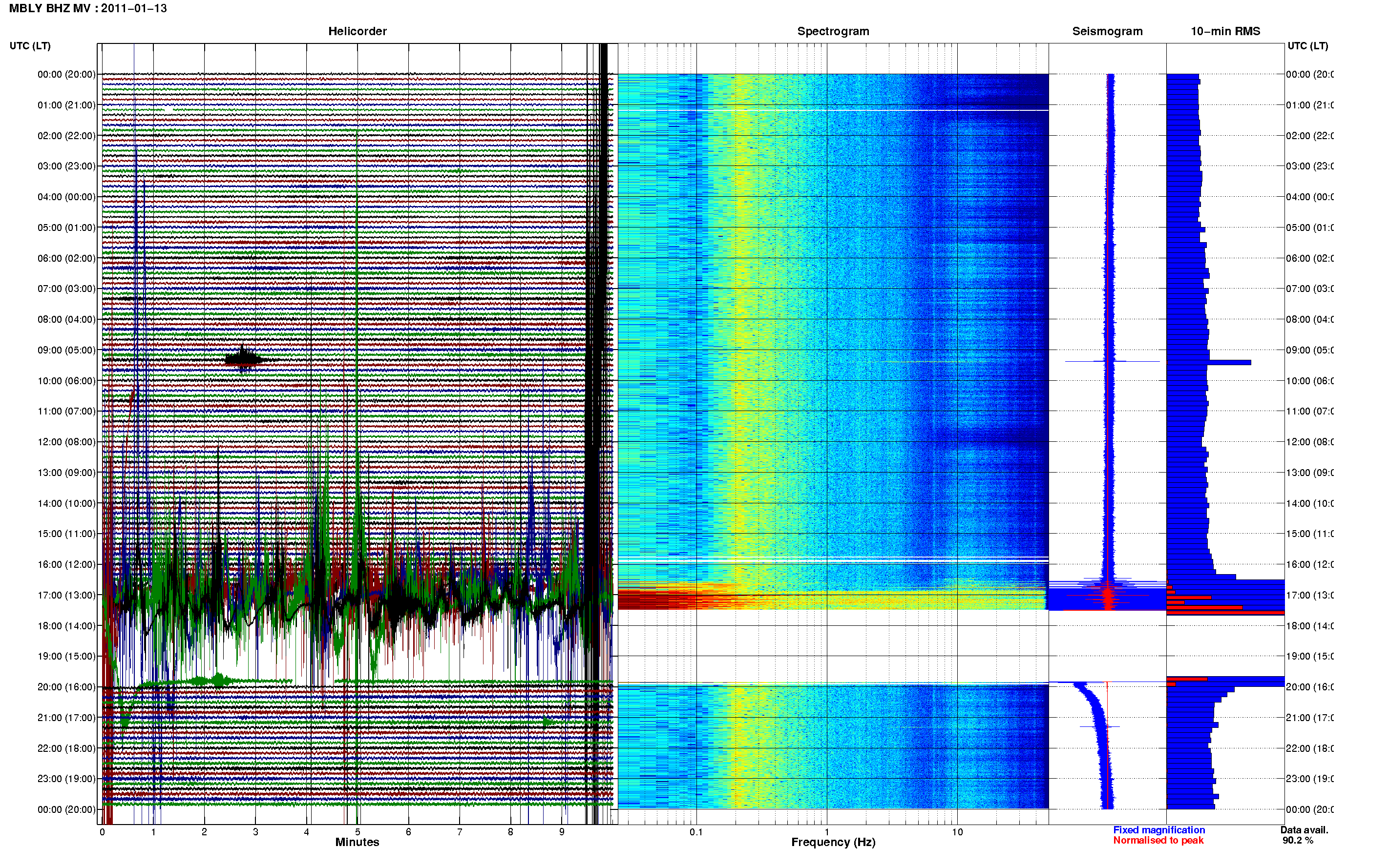Click the 0 tick label on the Minutes axis
The image size is (1389, 868).
(x=102, y=832)
